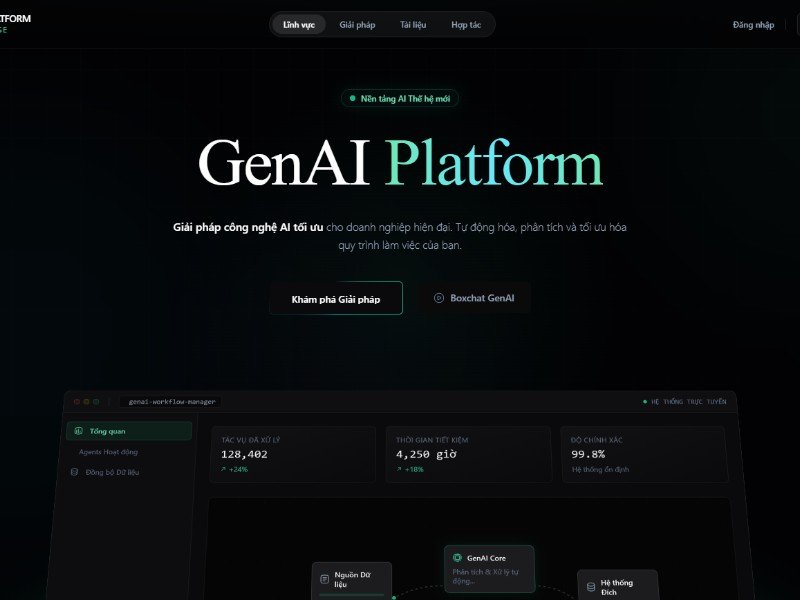Screen dimensions: 800x600
Task: Open the Giải pháp navigation item
Action: [357, 24]
